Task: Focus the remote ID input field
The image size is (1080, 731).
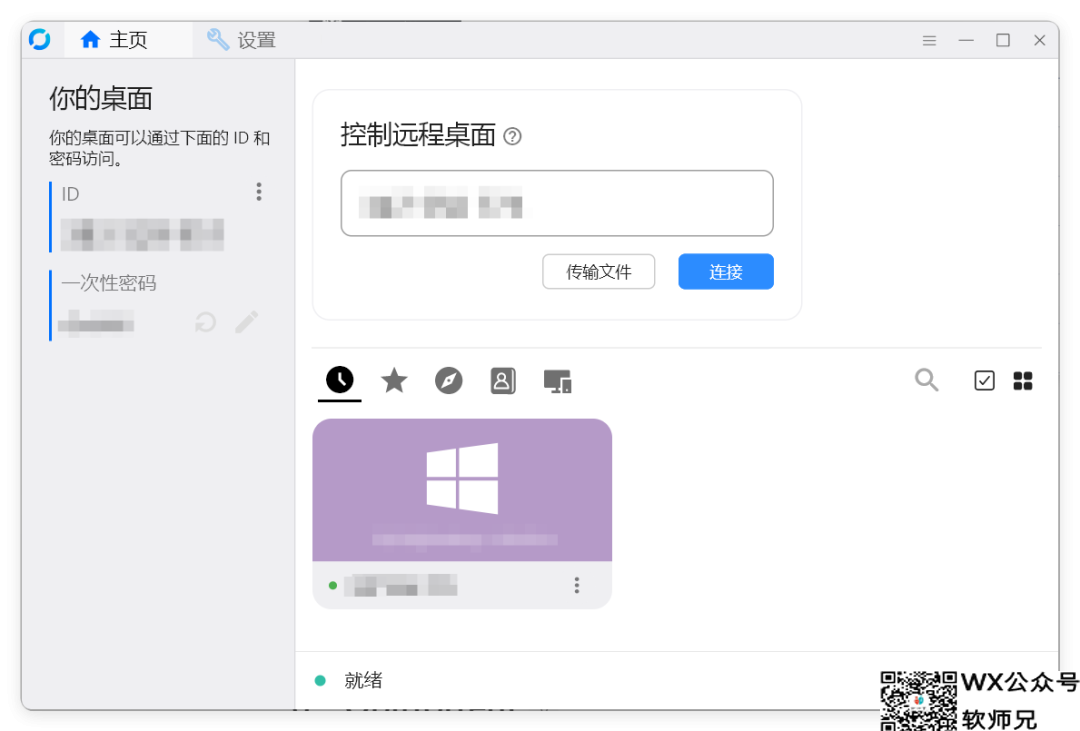Action: coord(557,203)
